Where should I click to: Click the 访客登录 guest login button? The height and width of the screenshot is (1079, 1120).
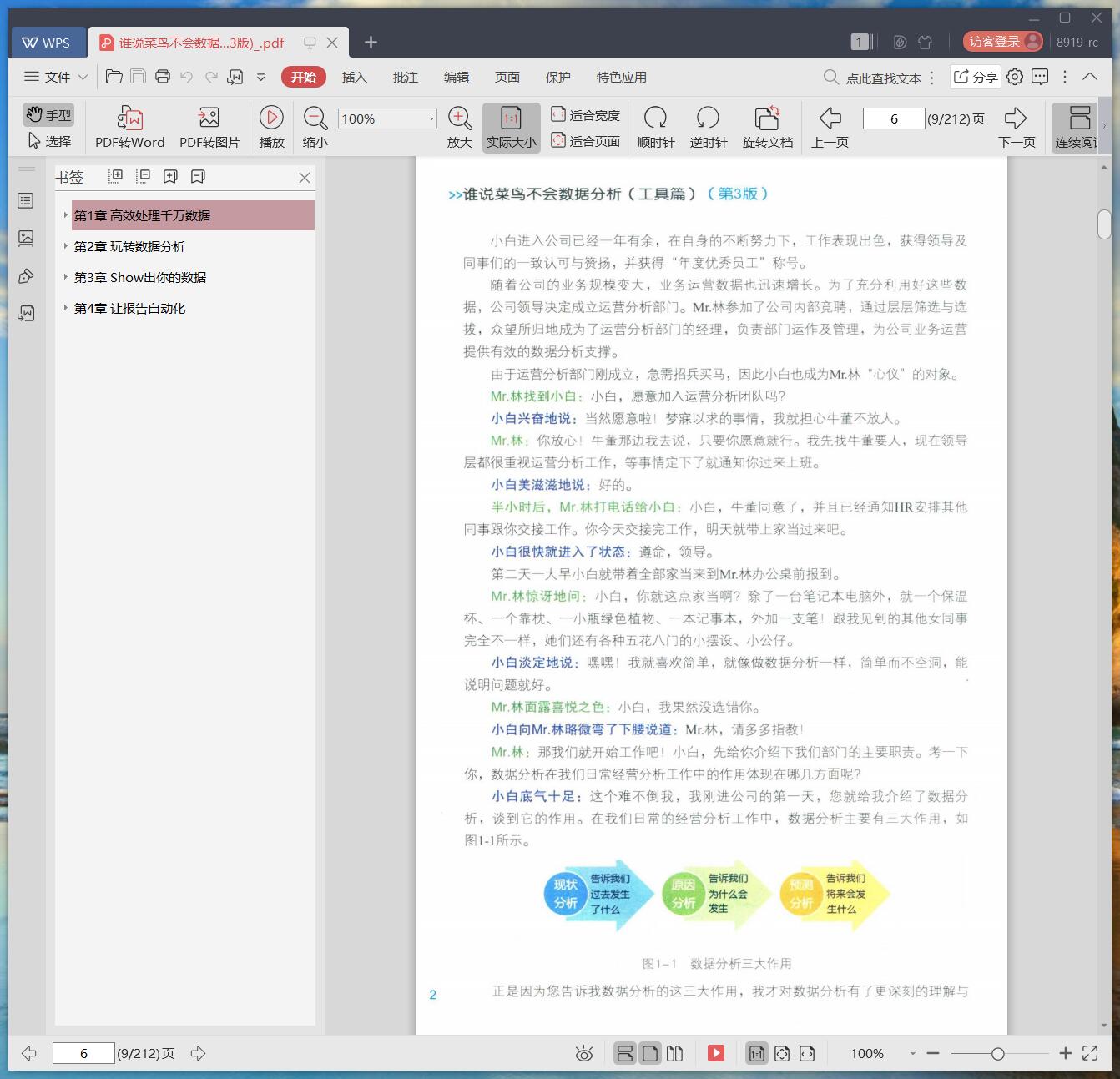1002,42
